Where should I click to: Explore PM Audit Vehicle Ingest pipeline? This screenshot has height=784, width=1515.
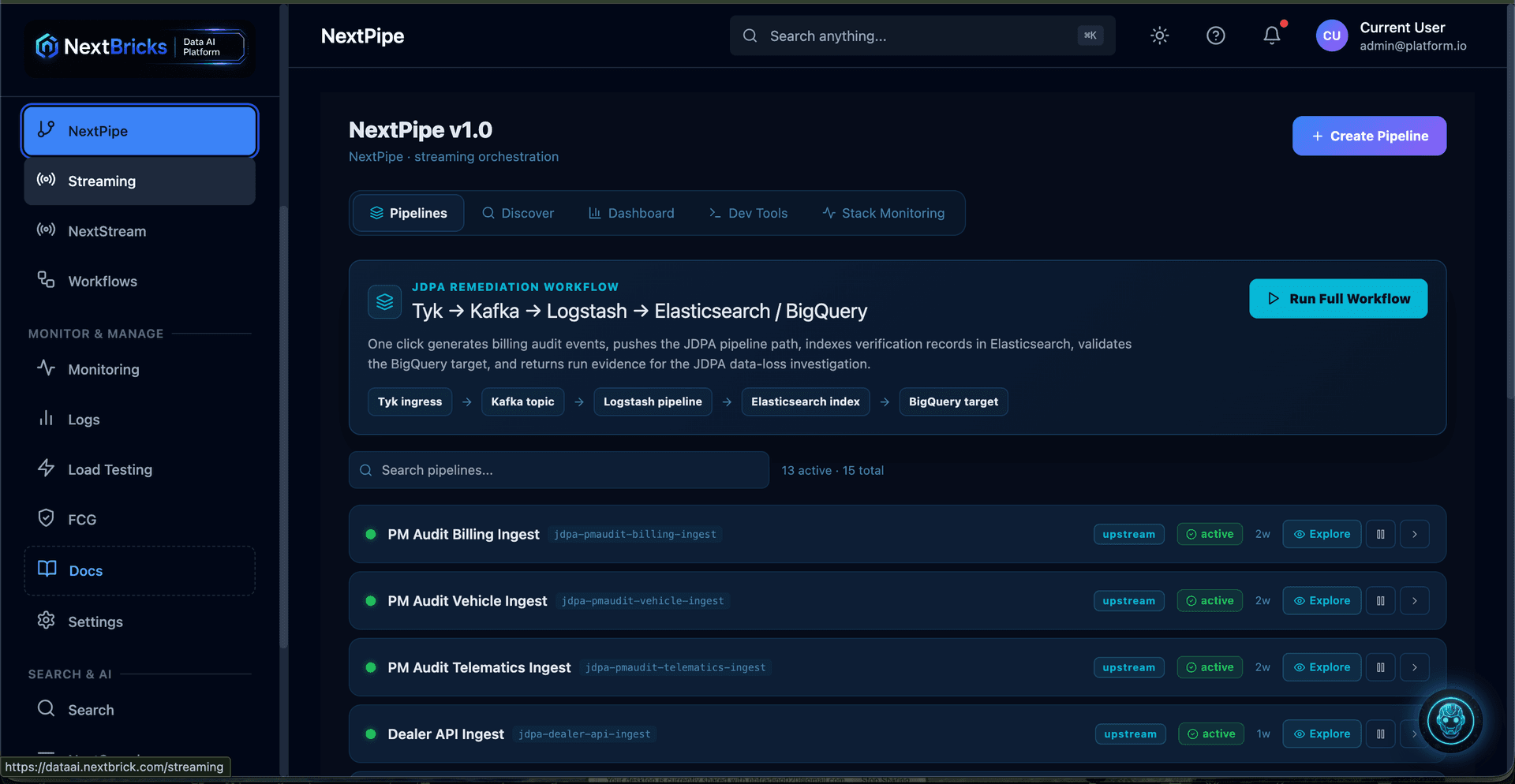(1322, 600)
